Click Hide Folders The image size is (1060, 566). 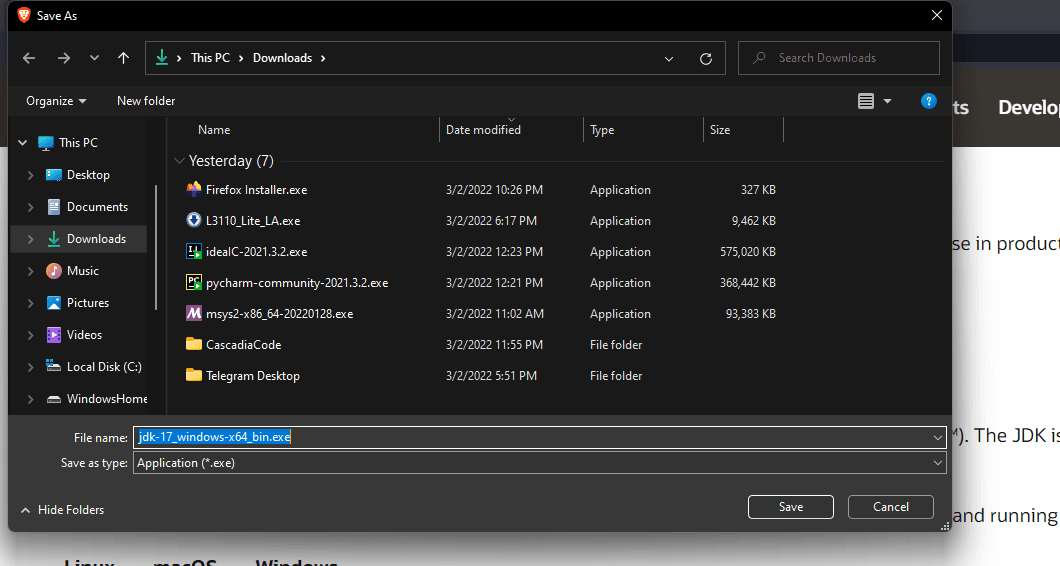pos(62,510)
